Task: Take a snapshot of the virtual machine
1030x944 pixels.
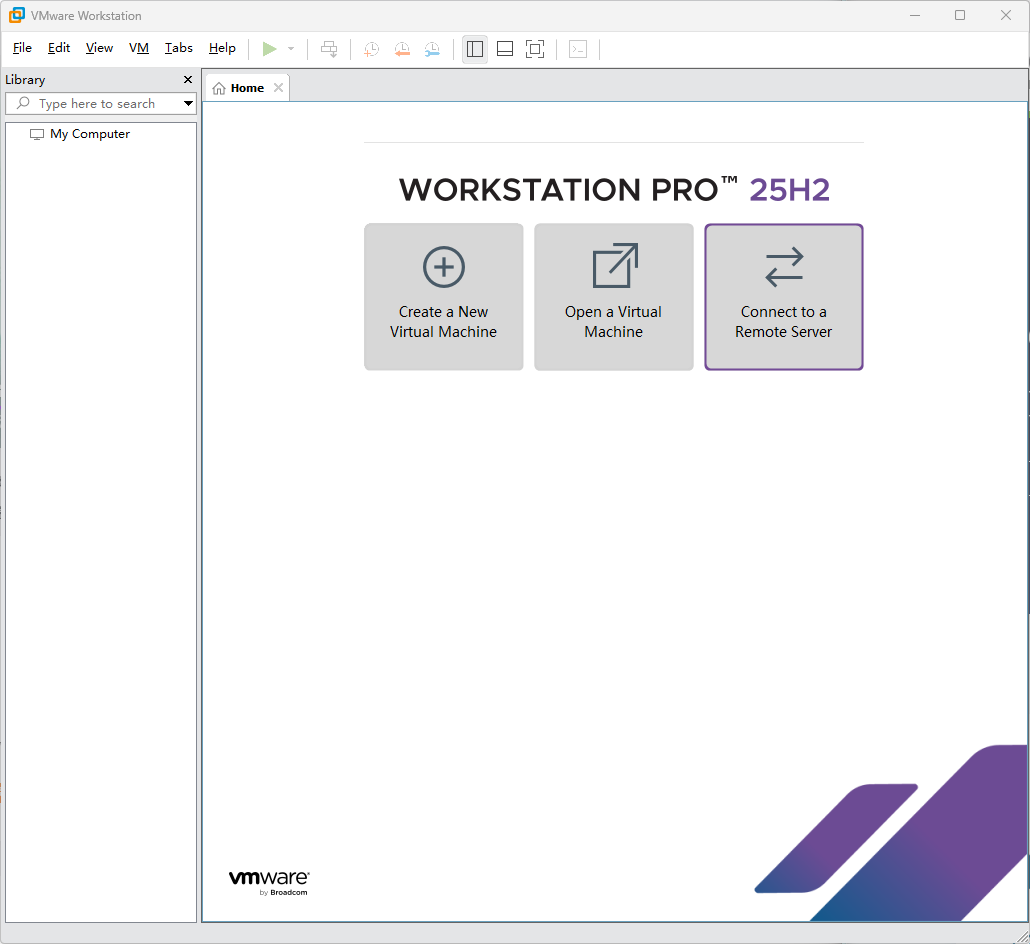Action: (x=370, y=48)
